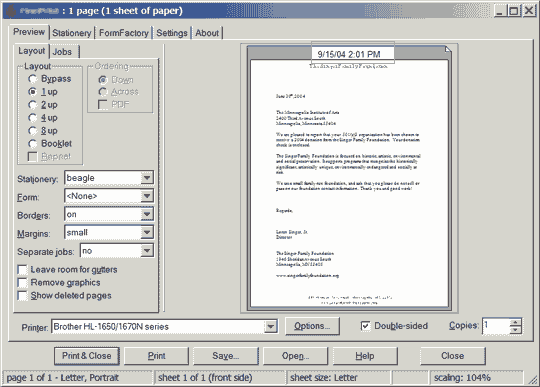The image size is (540, 387).
Task: Click the Print & Close button
Action: coord(86,356)
